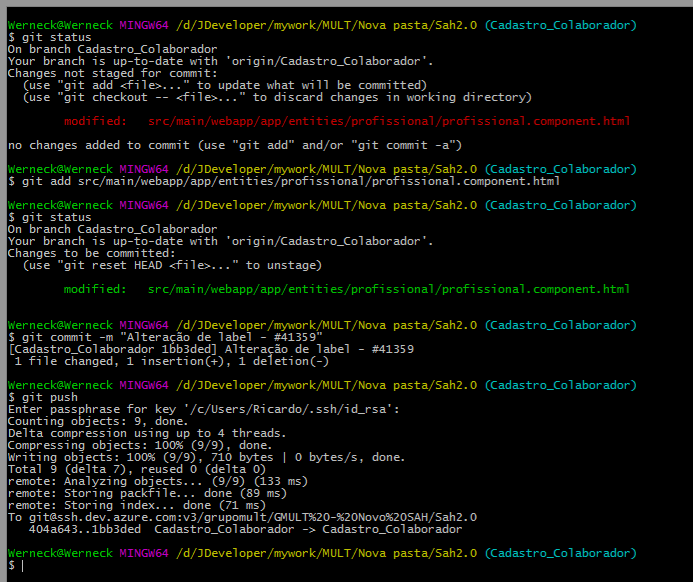Click the 'remote: Storing packfile... done' line
693x582 pixels.
(x=147, y=493)
